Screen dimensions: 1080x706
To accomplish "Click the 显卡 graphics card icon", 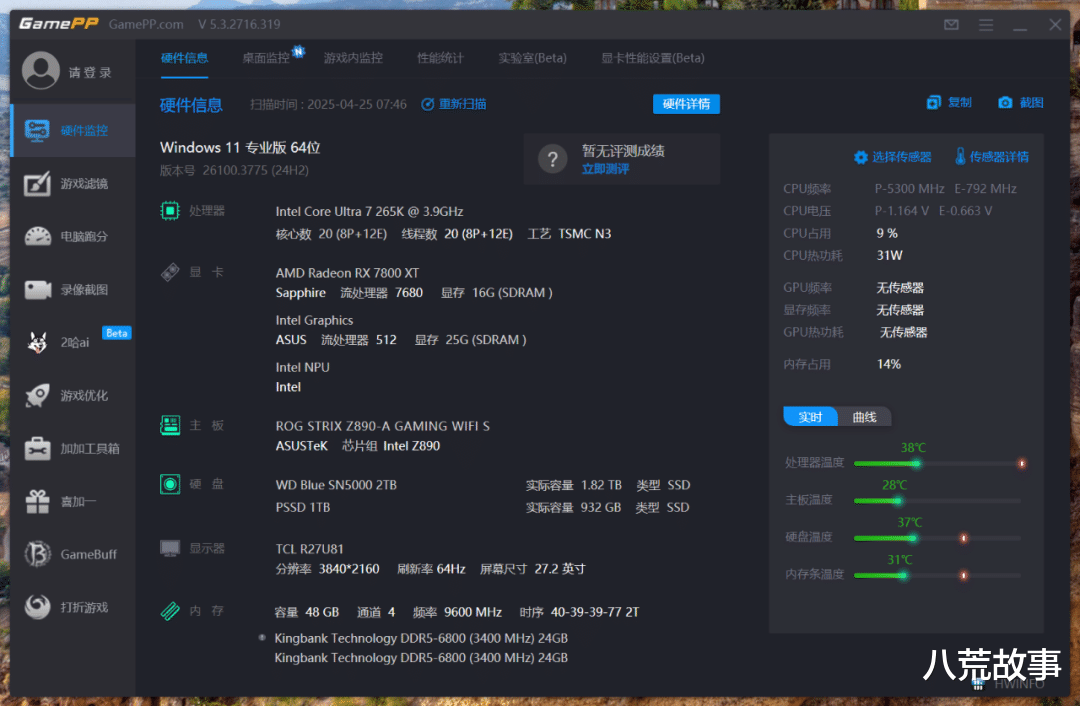I will pyautogui.click(x=169, y=272).
